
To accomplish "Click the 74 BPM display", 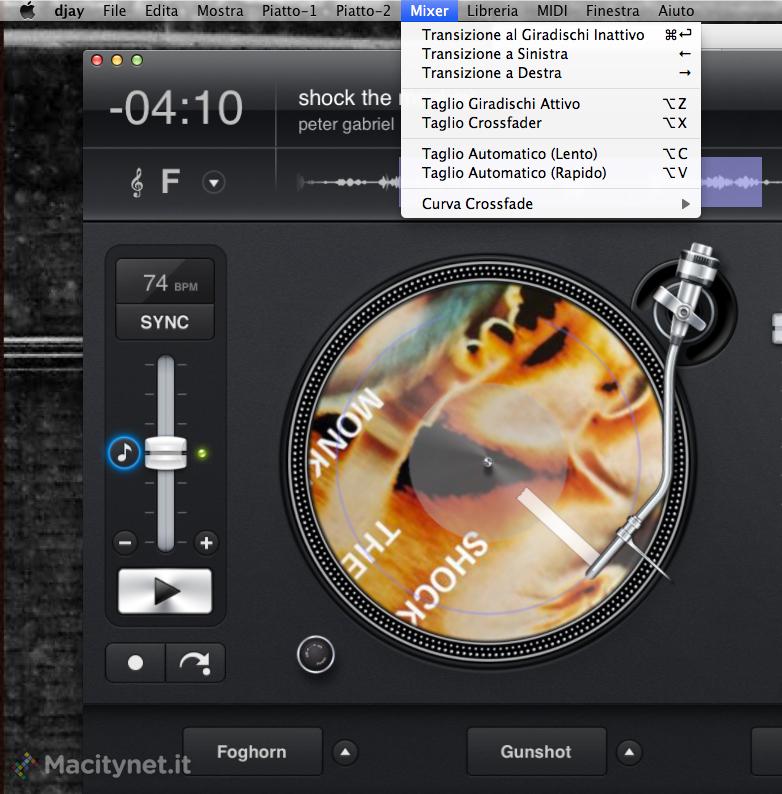I will point(165,282).
